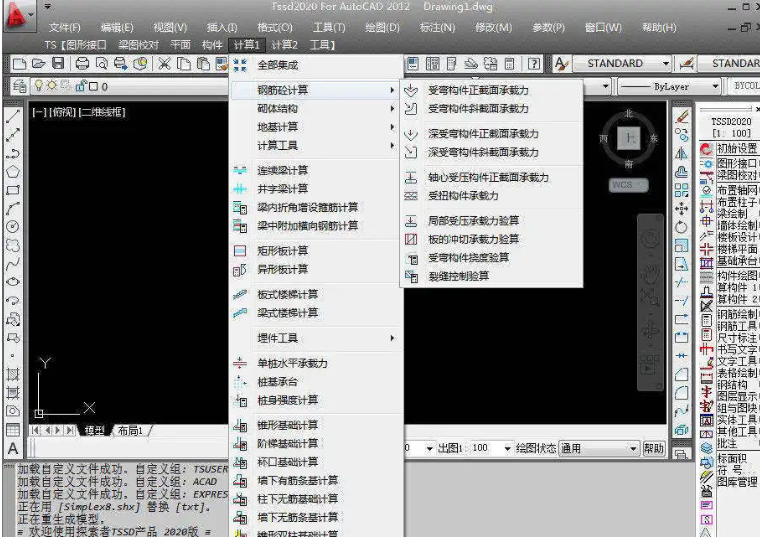The image size is (760, 538).
Task: Choose 锥形基础计算 menu entry
Action: pos(315,426)
